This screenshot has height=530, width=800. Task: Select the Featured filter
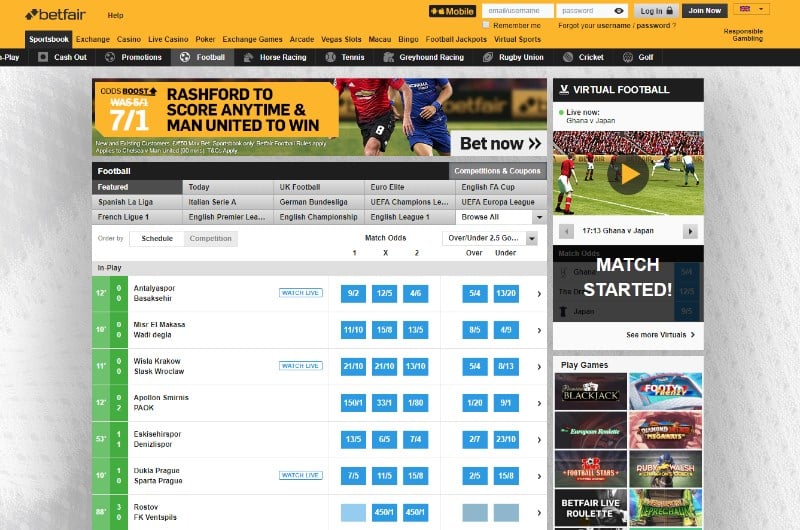click(137, 187)
